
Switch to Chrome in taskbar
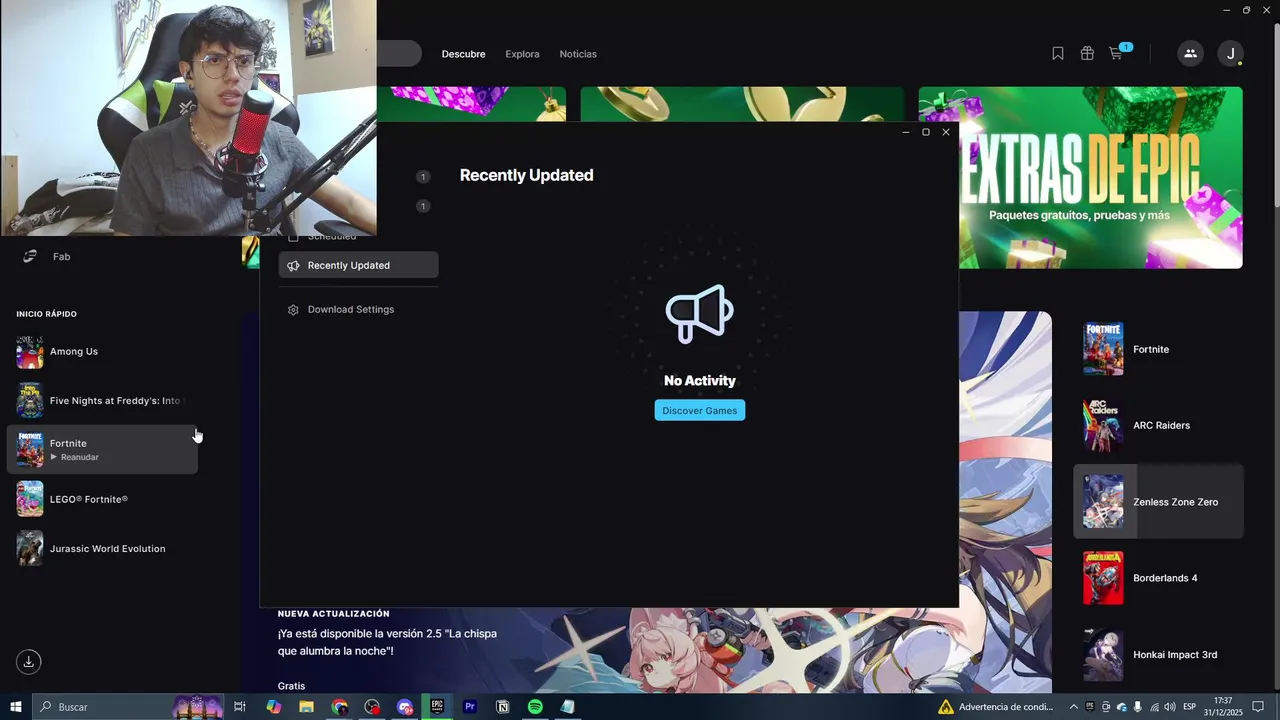[340, 707]
